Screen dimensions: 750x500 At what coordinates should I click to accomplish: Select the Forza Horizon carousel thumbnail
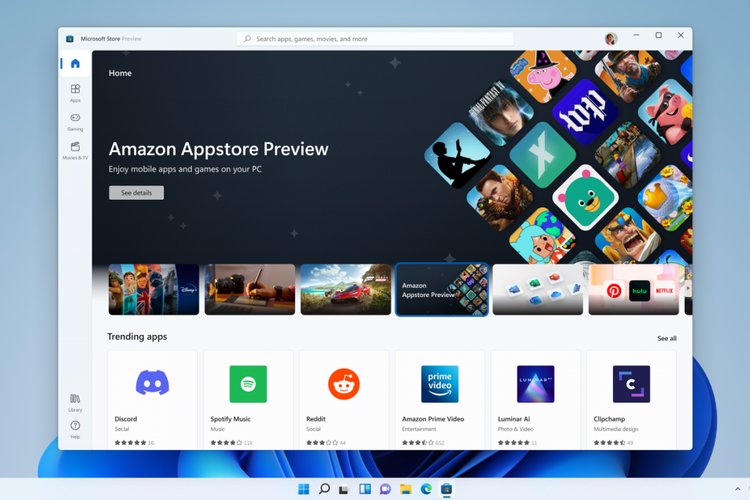pyautogui.click(x=346, y=289)
